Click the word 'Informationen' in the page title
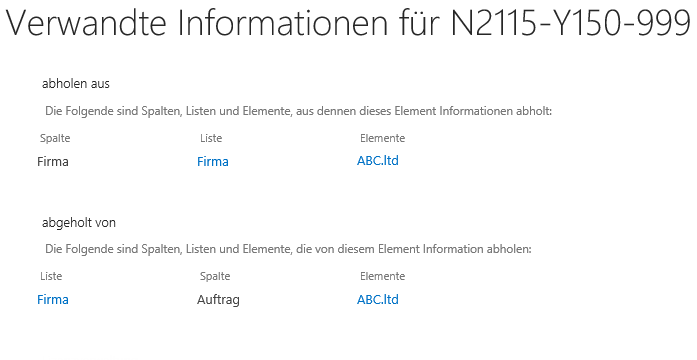The height and width of the screenshot is (360, 697). point(282,23)
